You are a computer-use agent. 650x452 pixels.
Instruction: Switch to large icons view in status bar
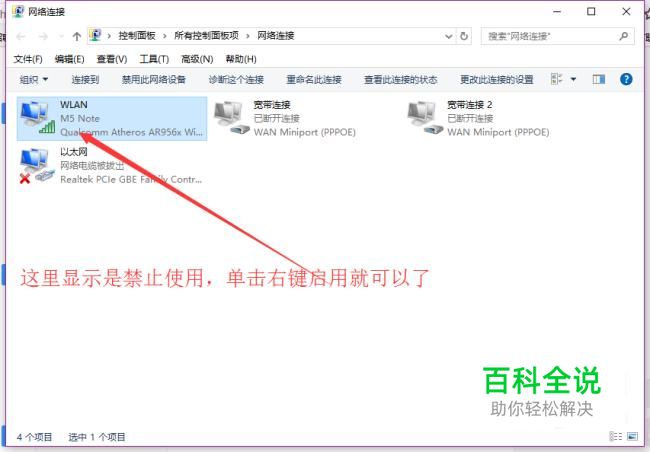pos(632,436)
